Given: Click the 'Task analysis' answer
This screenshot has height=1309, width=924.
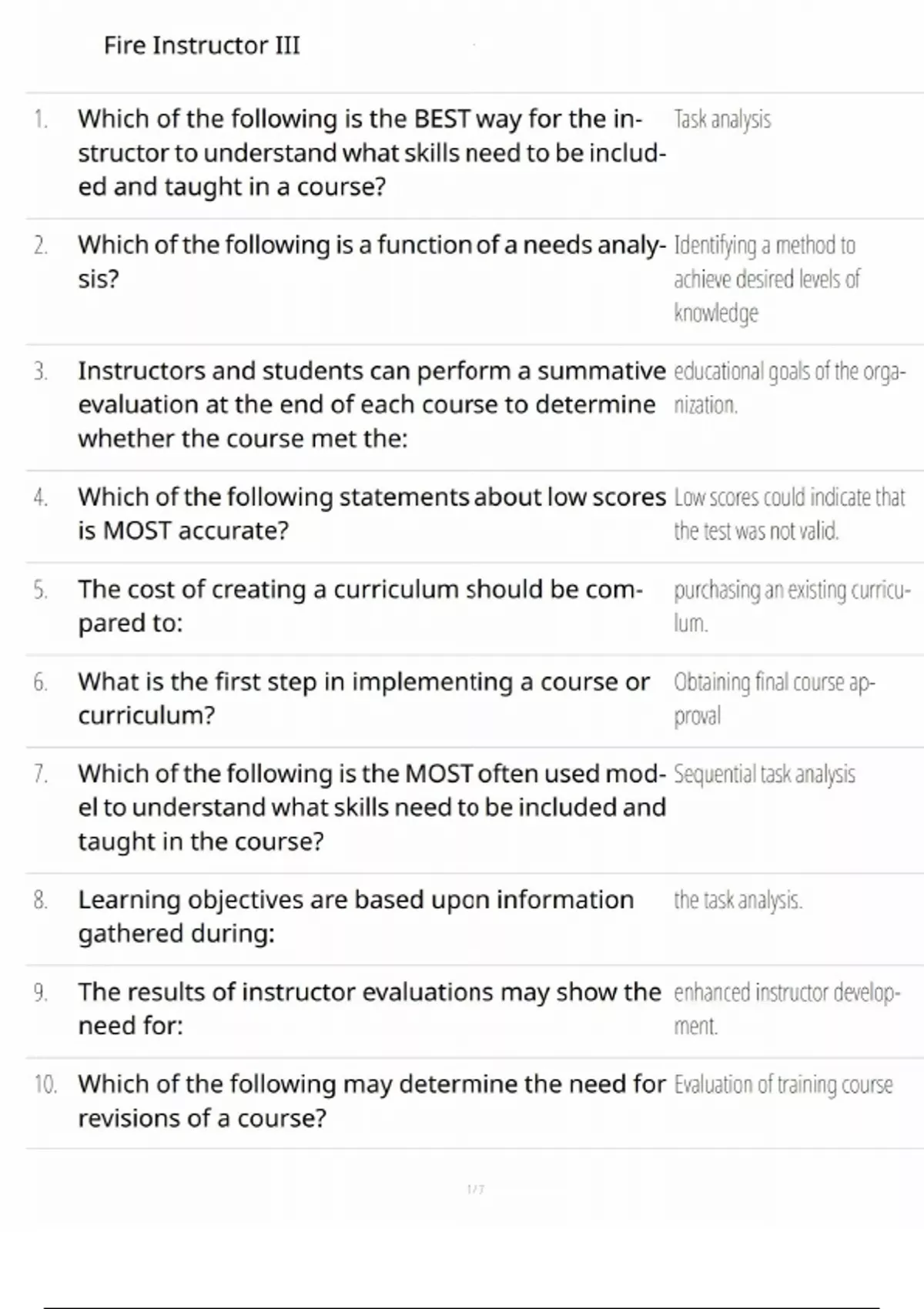Looking at the screenshot, I should pos(722,120).
